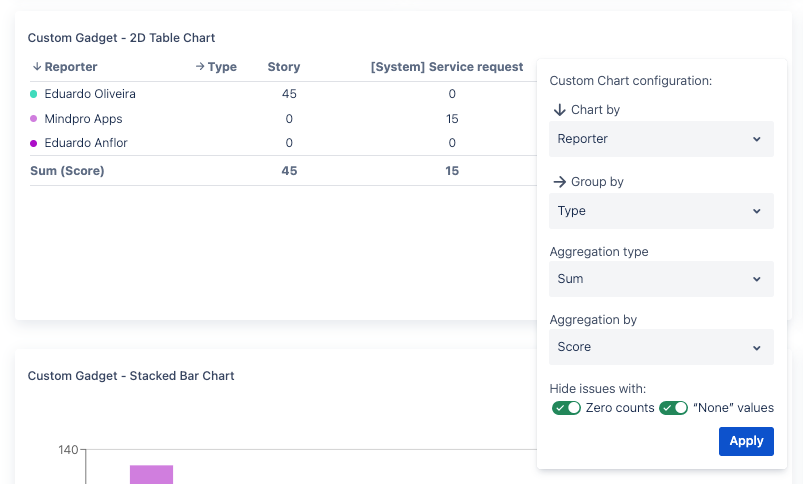Screen dimensions: 803x484
Task: Click the right arrow icon beside Type header
Action: point(200,67)
